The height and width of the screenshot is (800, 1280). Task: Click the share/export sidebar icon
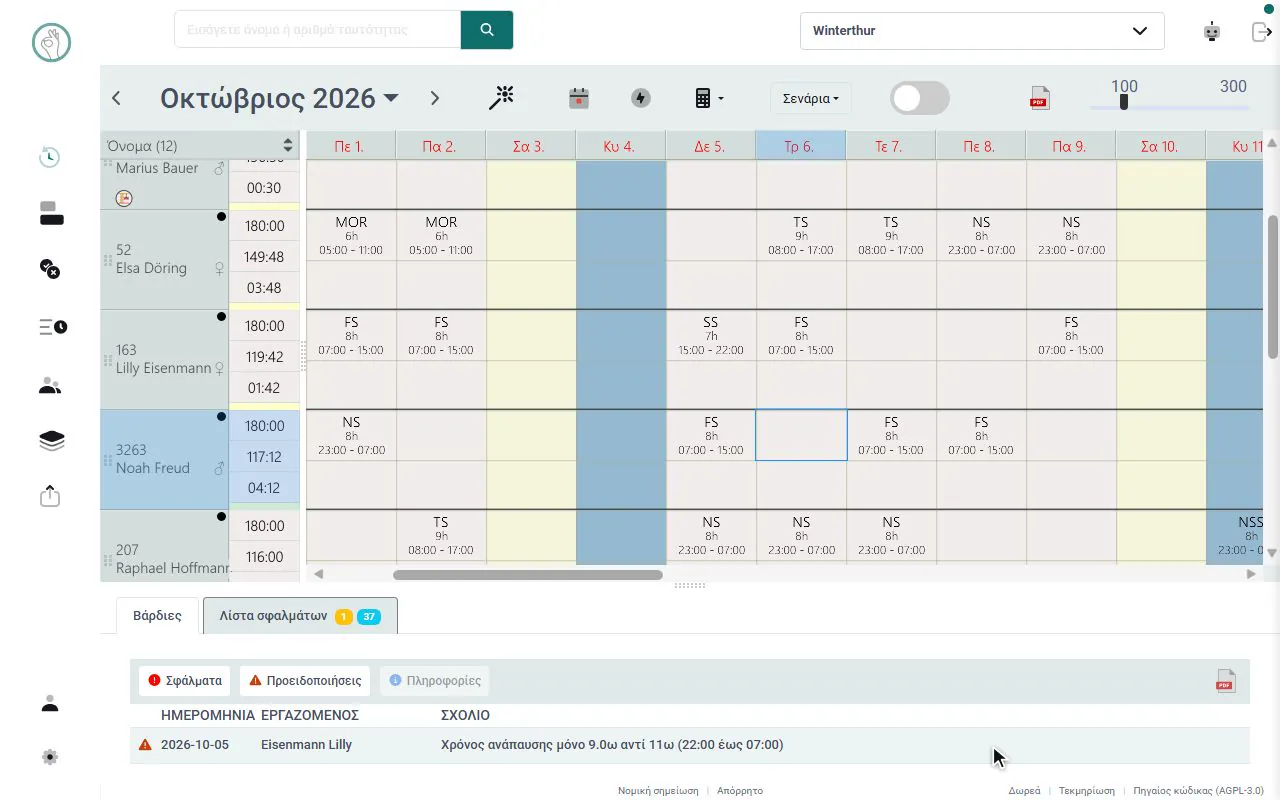point(50,496)
